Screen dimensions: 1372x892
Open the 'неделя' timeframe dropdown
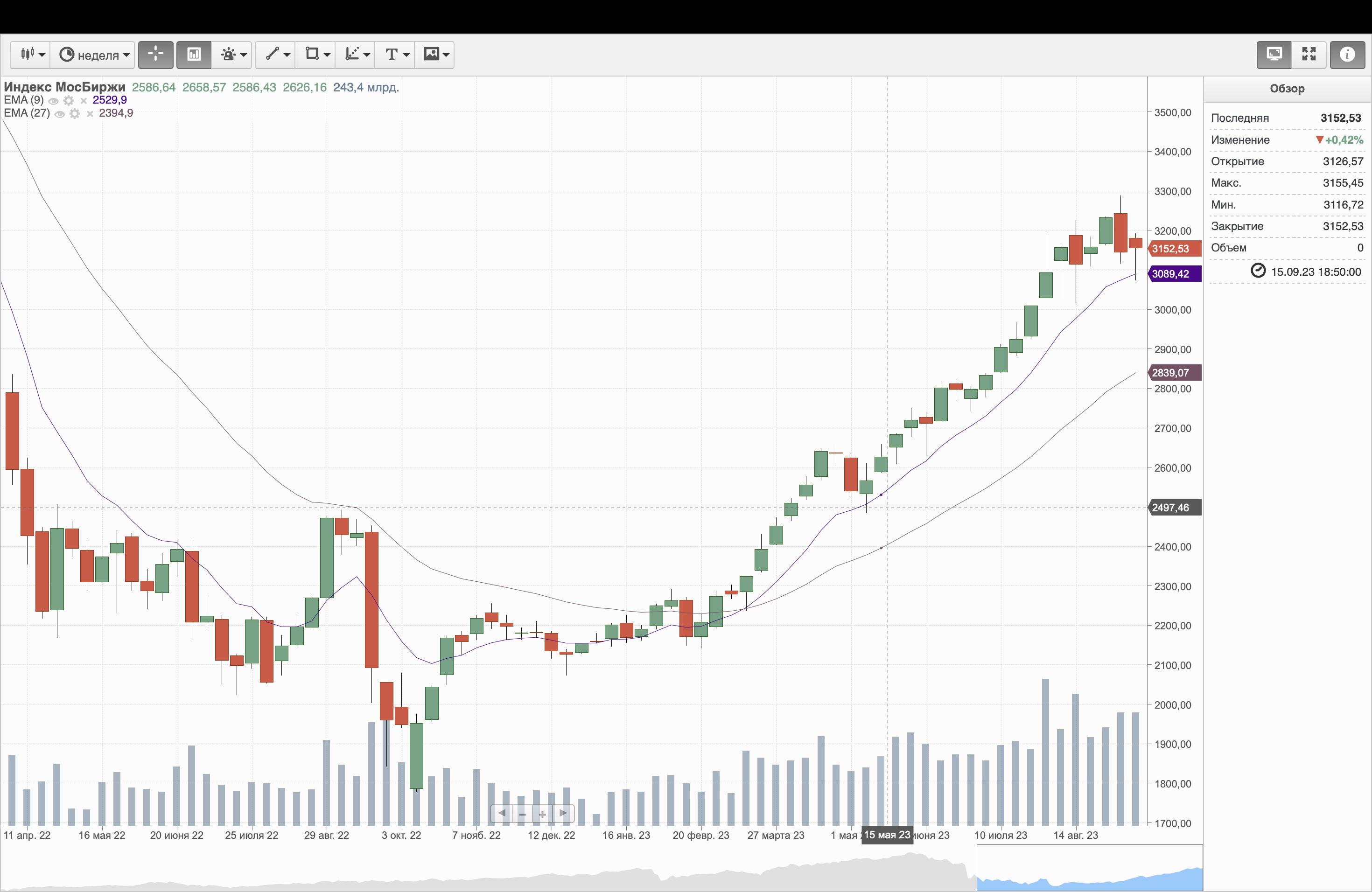93,55
